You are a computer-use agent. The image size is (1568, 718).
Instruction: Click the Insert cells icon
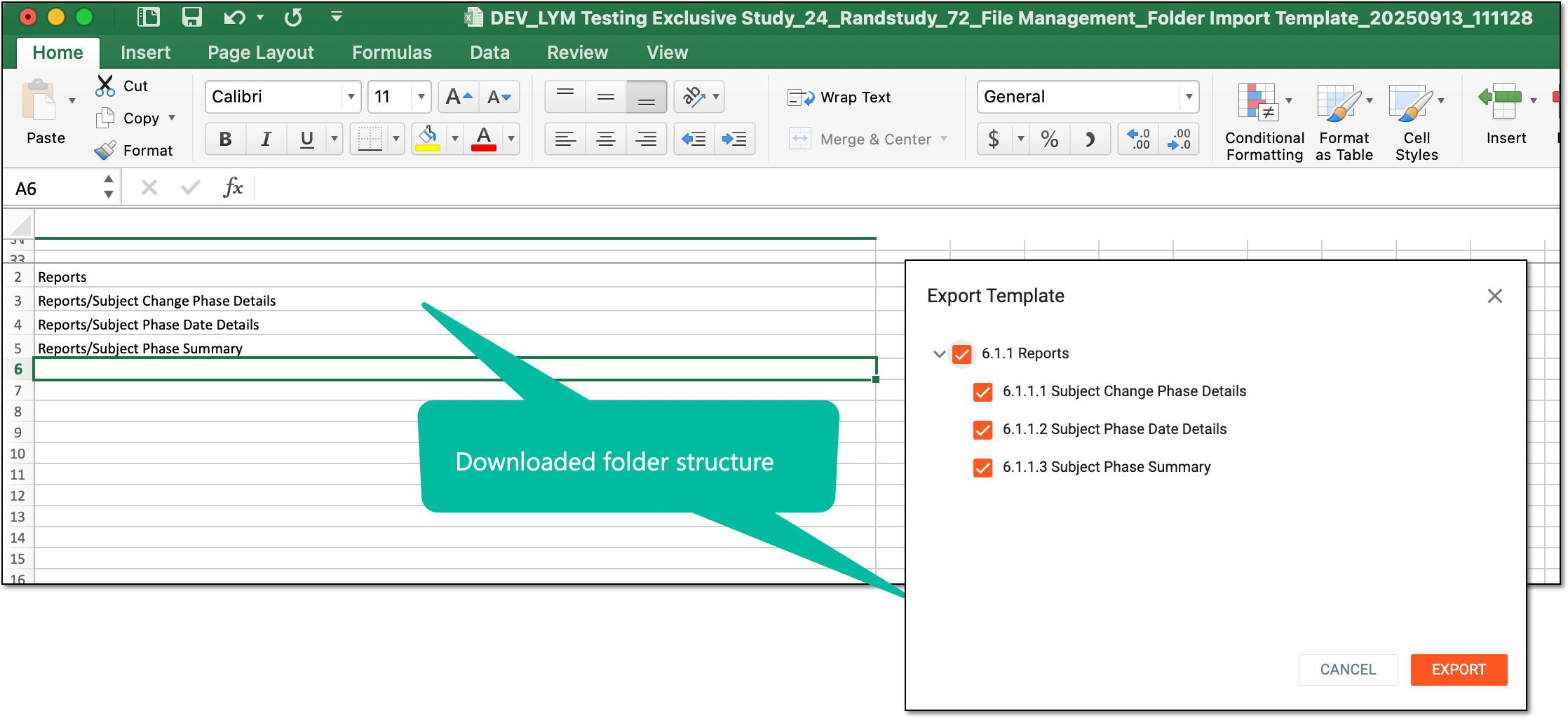click(x=1501, y=102)
